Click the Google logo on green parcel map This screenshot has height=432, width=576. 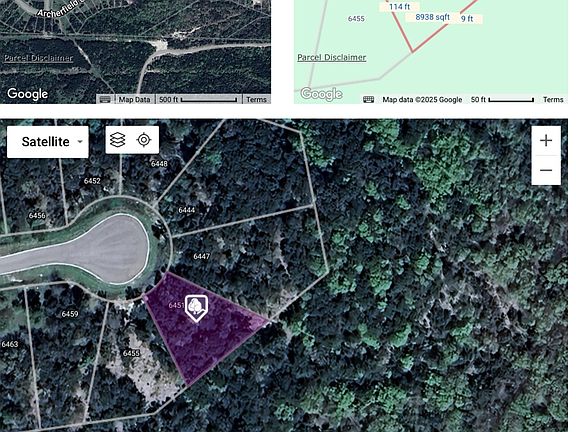point(321,94)
